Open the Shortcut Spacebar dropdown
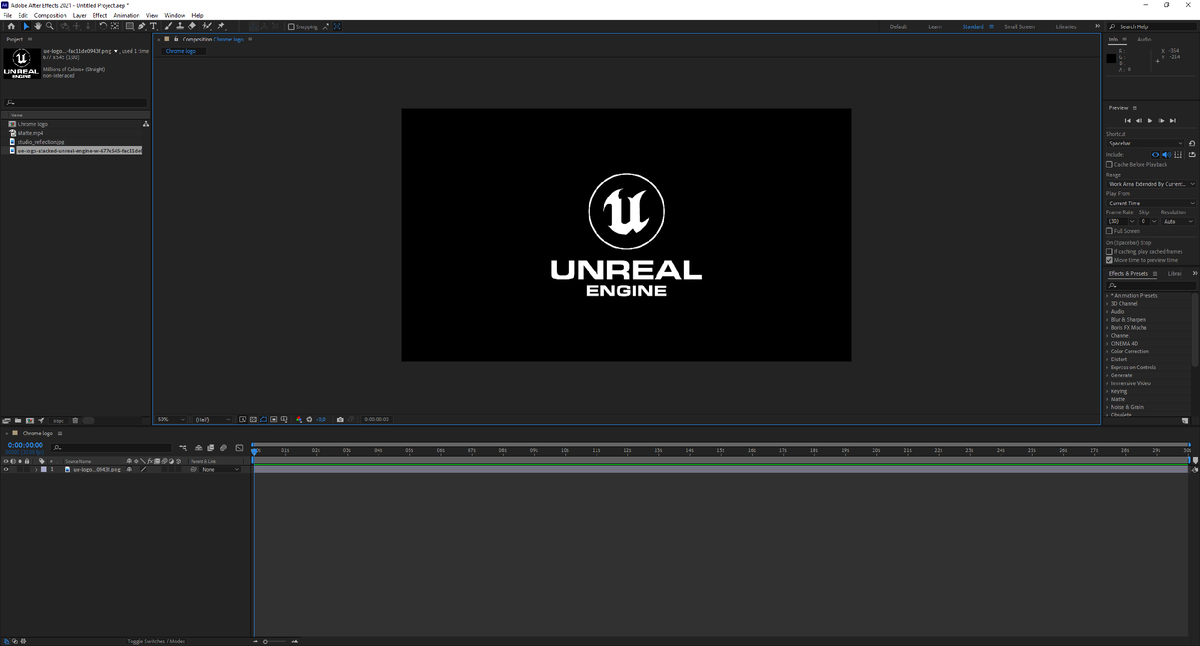 1145,143
